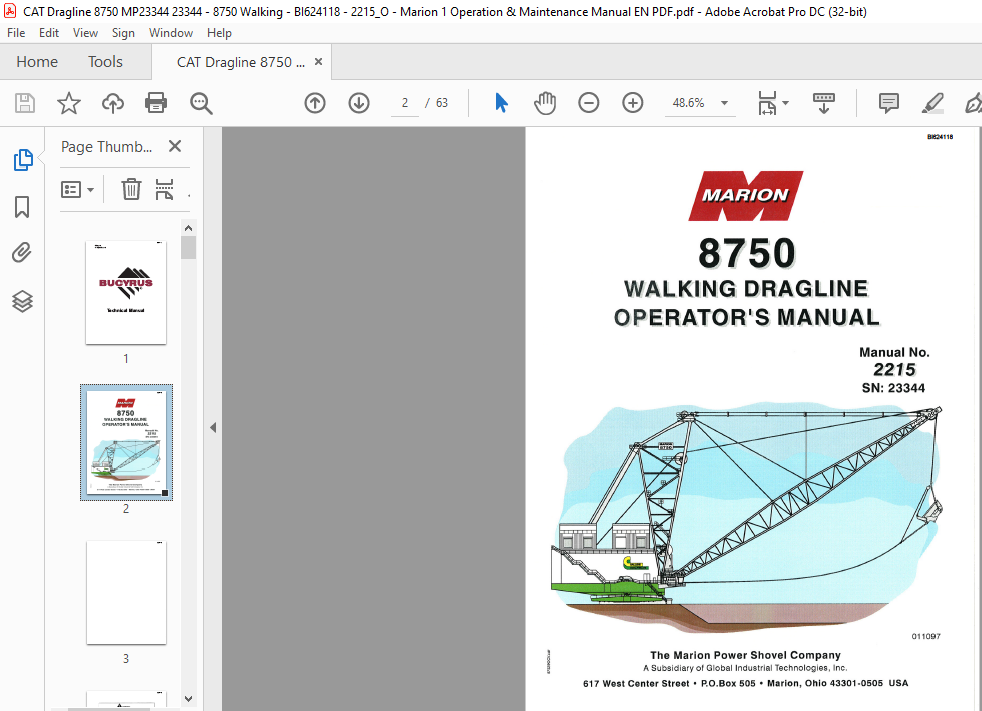
Task: Select the arrow Selection tool
Action: click(501, 103)
